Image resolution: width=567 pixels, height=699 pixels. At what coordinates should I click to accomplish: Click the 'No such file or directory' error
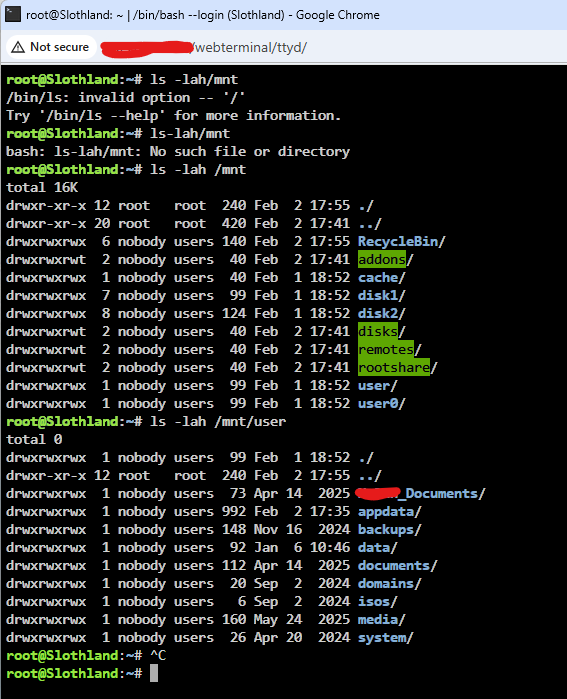point(178,152)
